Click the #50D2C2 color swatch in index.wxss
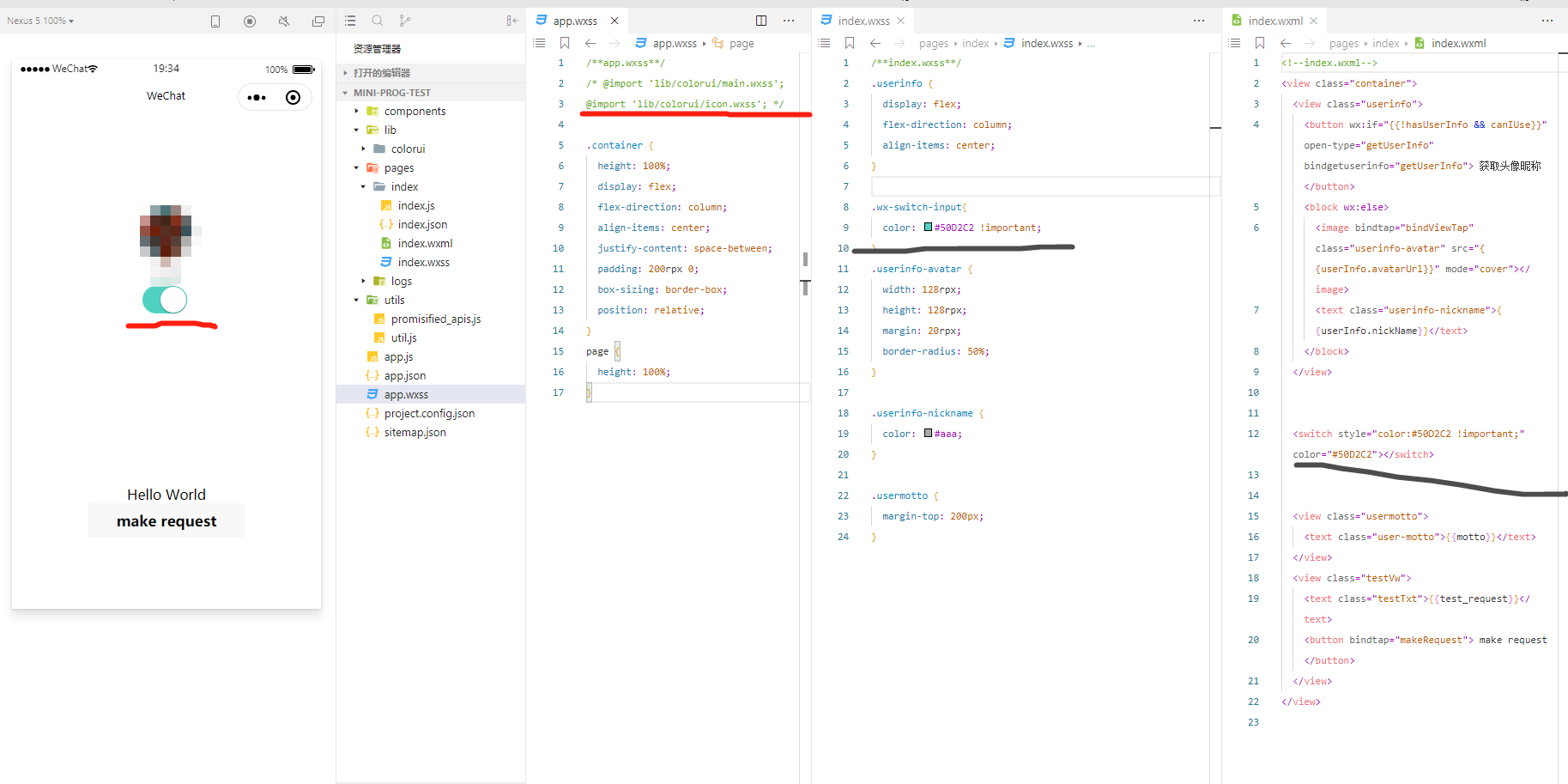The image size is (1568, 784). pos(928,228)
